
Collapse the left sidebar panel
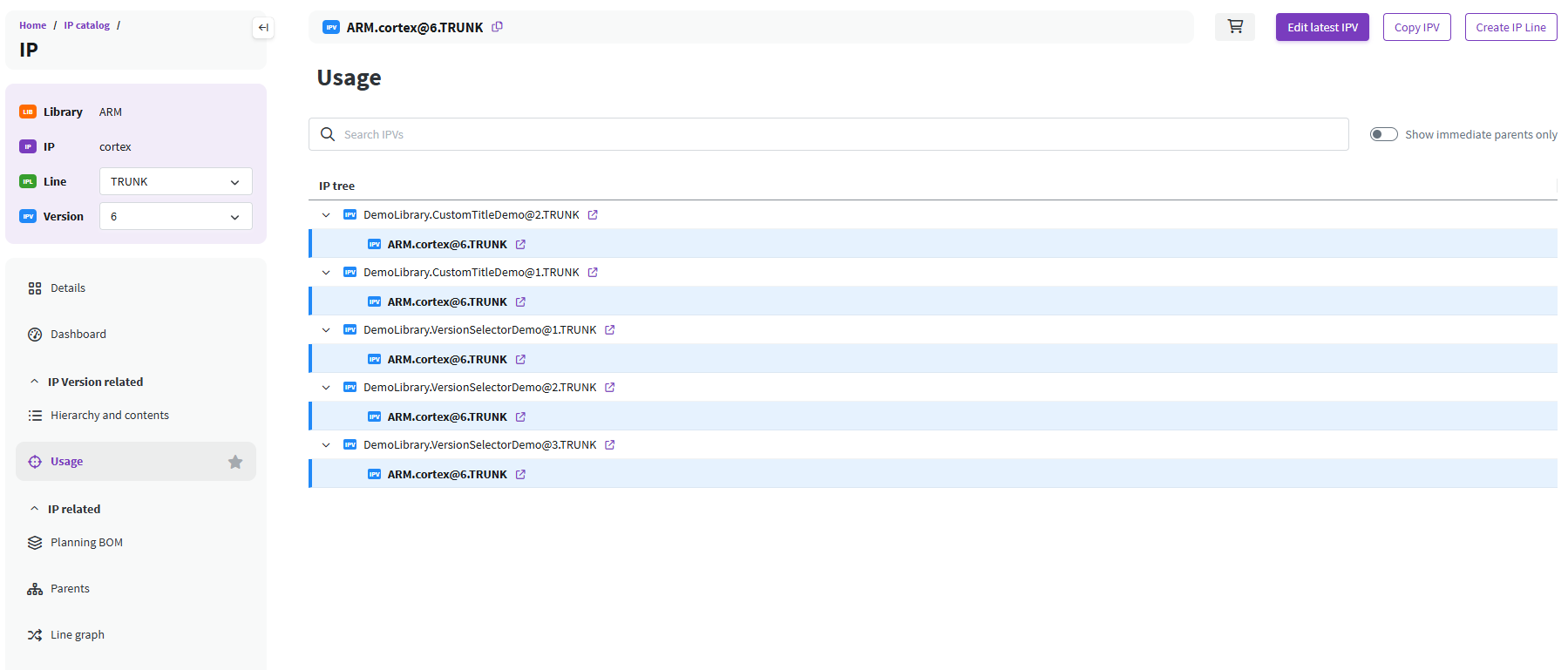pyautogui.click(x=263, y=28)
